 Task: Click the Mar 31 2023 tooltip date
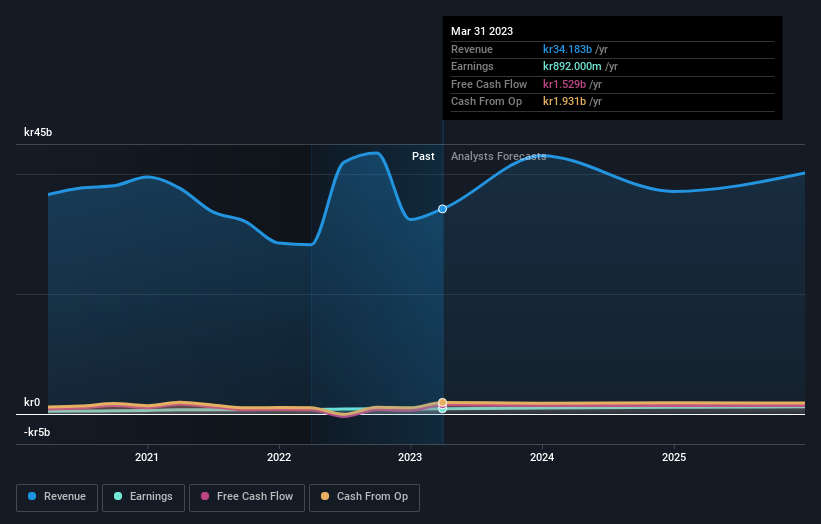tap(482, 31)
